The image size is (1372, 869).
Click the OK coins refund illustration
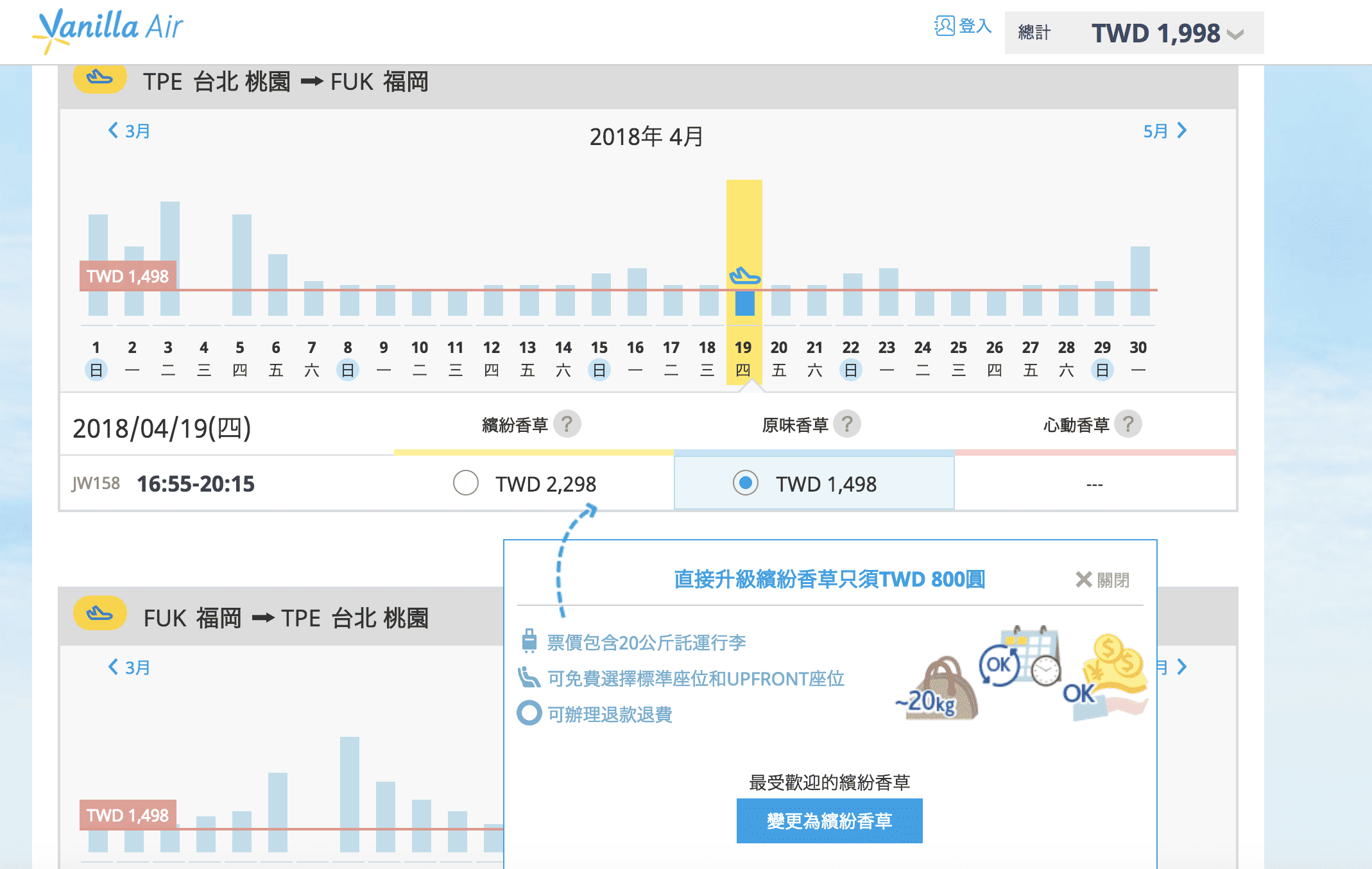1105,678
